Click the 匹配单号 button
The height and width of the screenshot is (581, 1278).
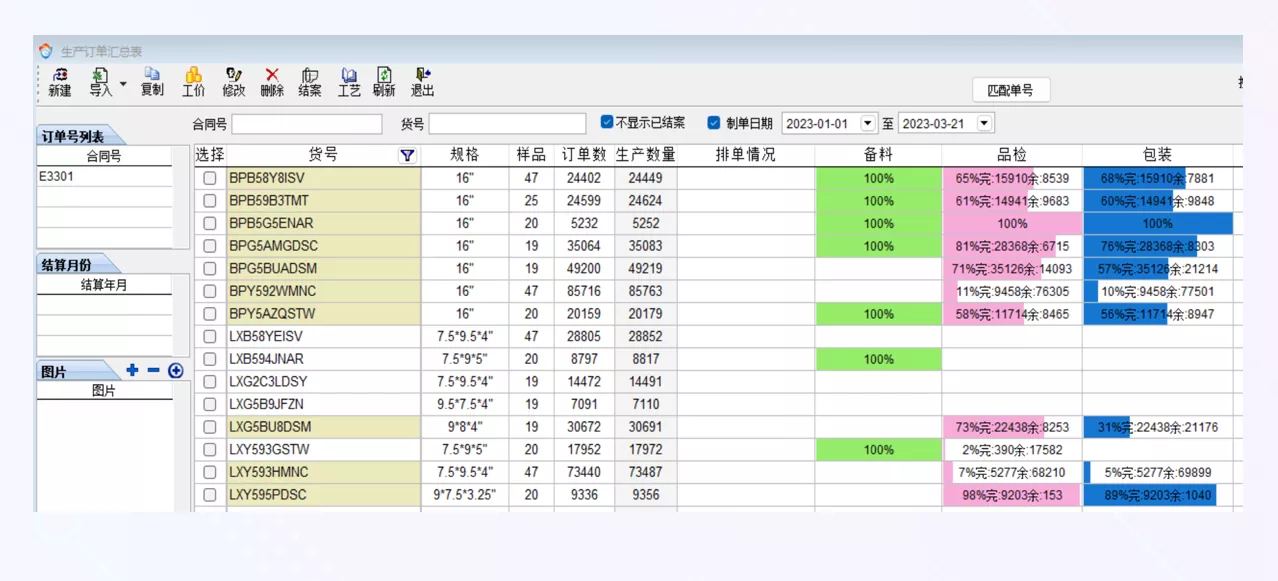[1010, 90]
